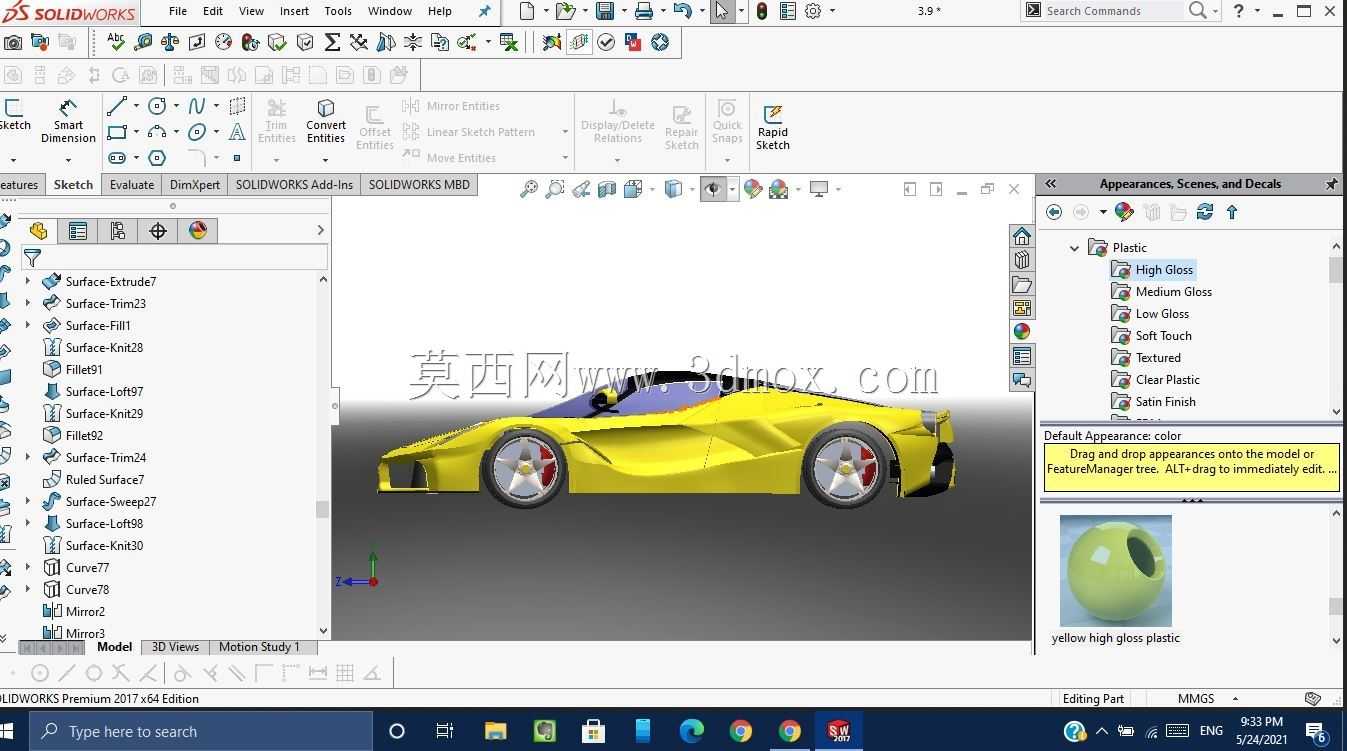Select the Straight Slot tool
Image resolution: width=1347 pixels, height=751 pixels.
point(117,158)
